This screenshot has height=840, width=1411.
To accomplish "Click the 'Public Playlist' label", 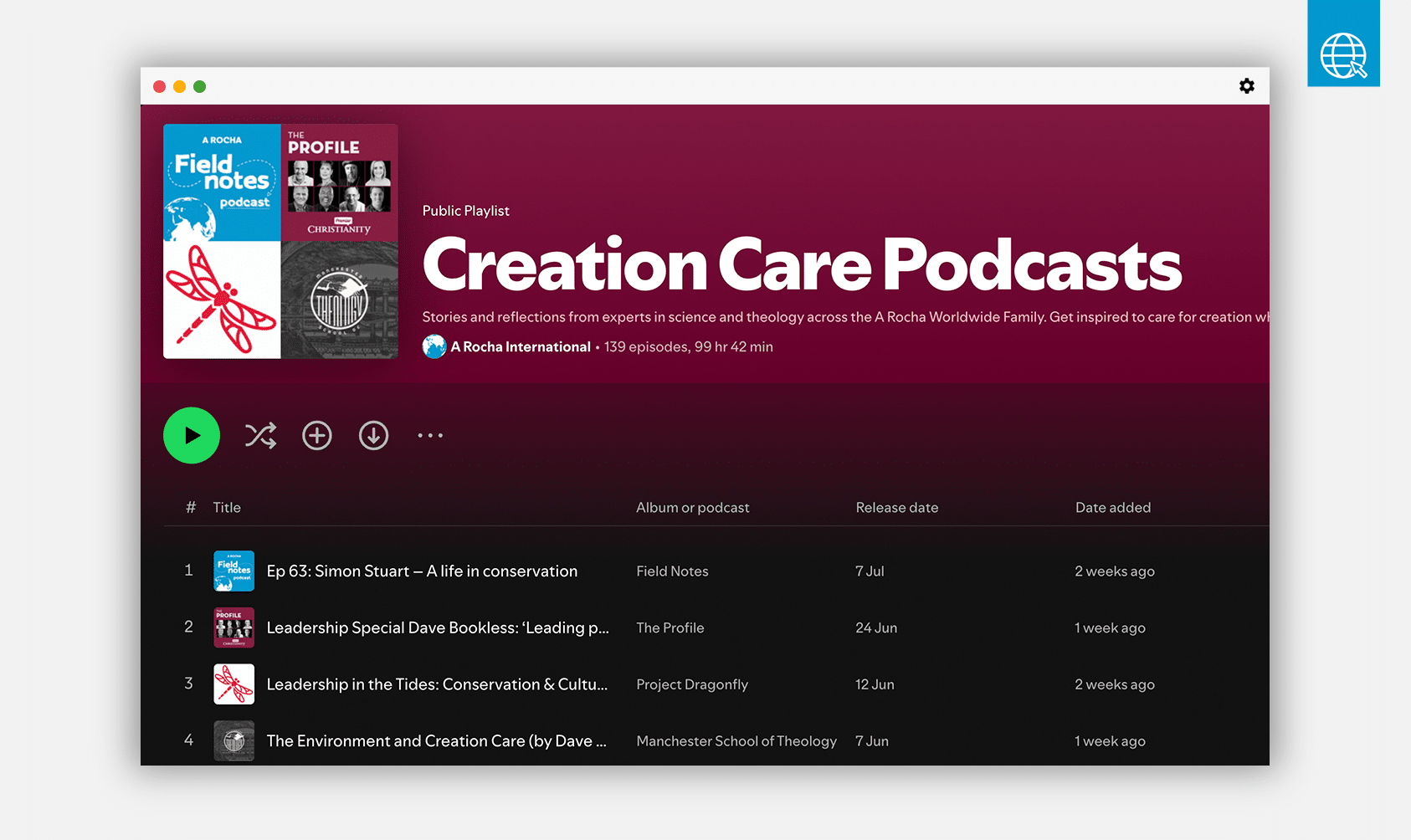I will click(x=465, y=211).
